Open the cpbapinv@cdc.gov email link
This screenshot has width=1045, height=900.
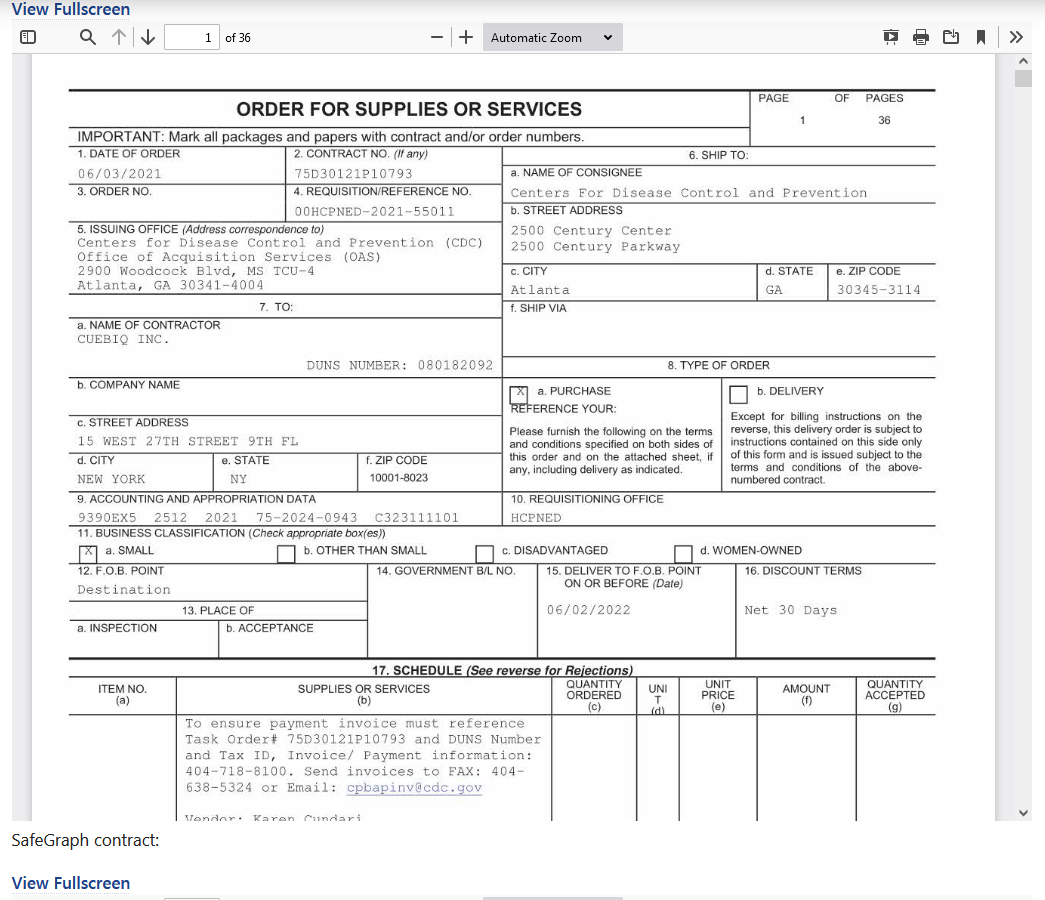[x=414, y=787]
